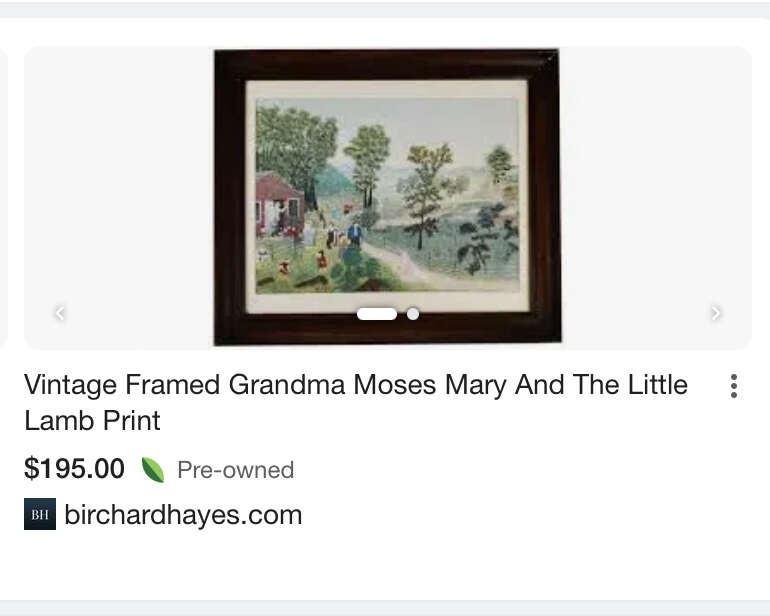
Task: Click the $195.00 price
Action: 74,468
